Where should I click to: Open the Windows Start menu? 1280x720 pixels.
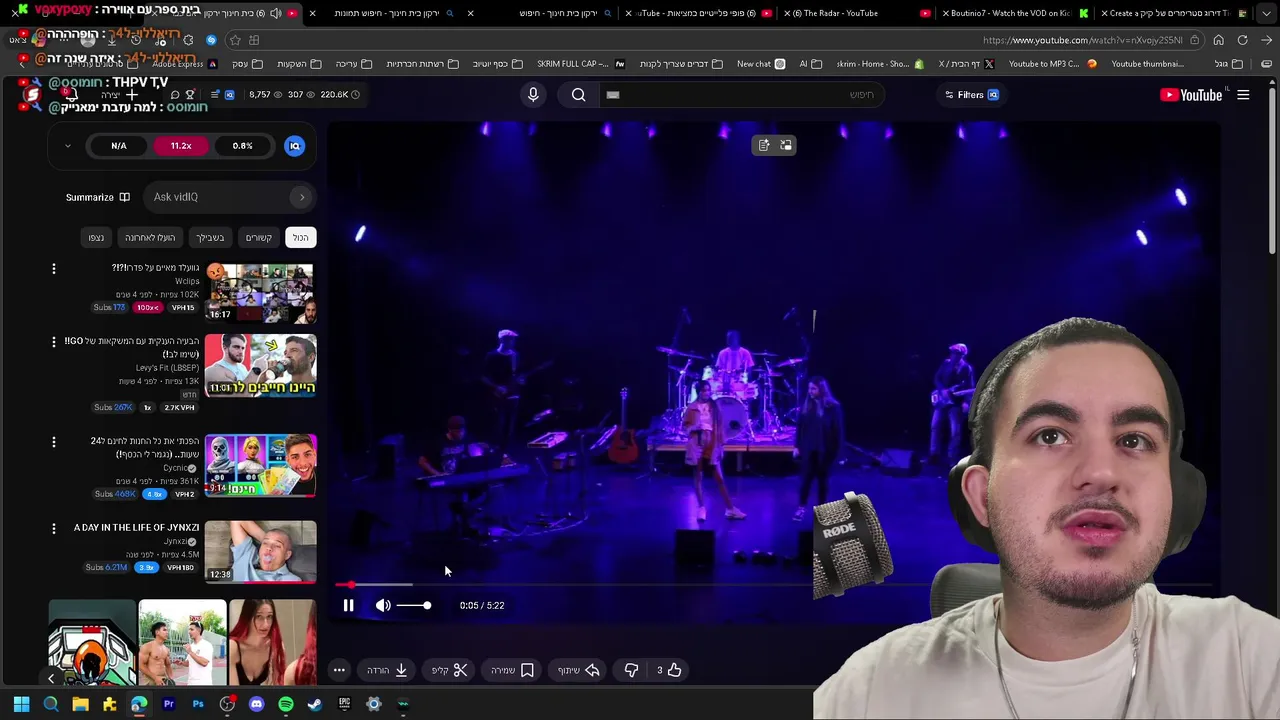tap(21, 704)
